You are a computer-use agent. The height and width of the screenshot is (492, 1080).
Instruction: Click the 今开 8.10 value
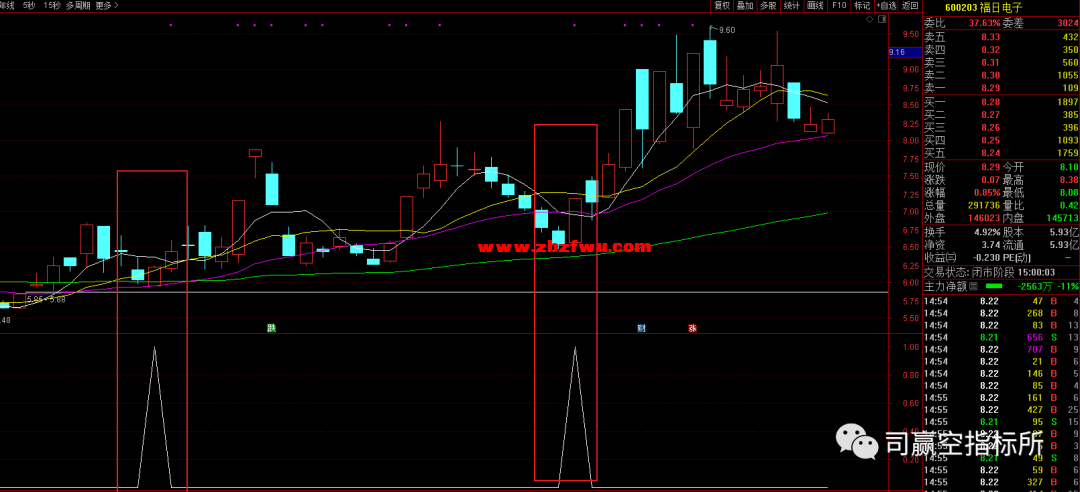pos(1069,167)
